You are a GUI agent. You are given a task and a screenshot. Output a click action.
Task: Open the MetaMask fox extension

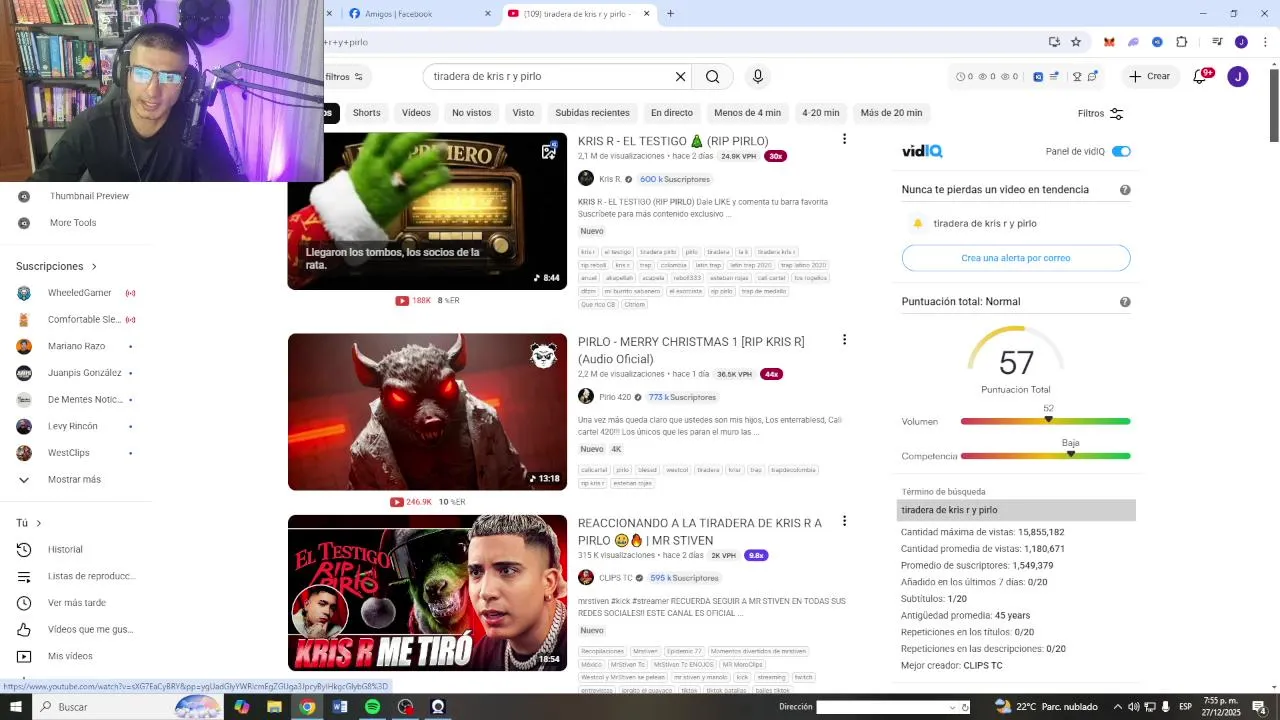click(x=1109, y=42)
